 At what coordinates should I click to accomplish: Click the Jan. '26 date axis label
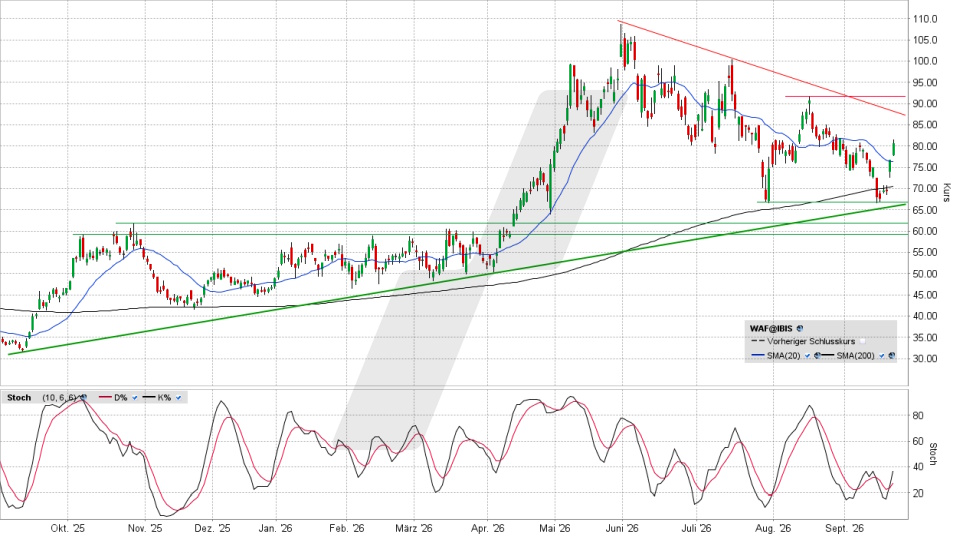(276, 528)
